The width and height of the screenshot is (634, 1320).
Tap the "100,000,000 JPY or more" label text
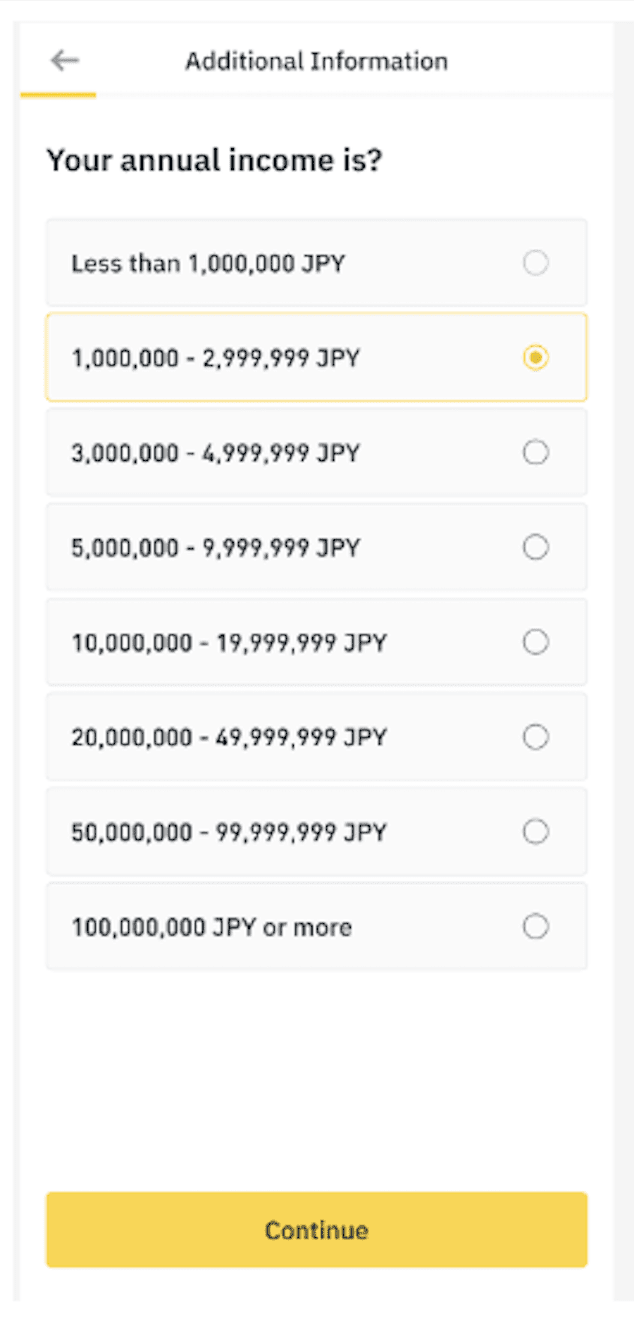pyautogui.click(x=211, y=927)
